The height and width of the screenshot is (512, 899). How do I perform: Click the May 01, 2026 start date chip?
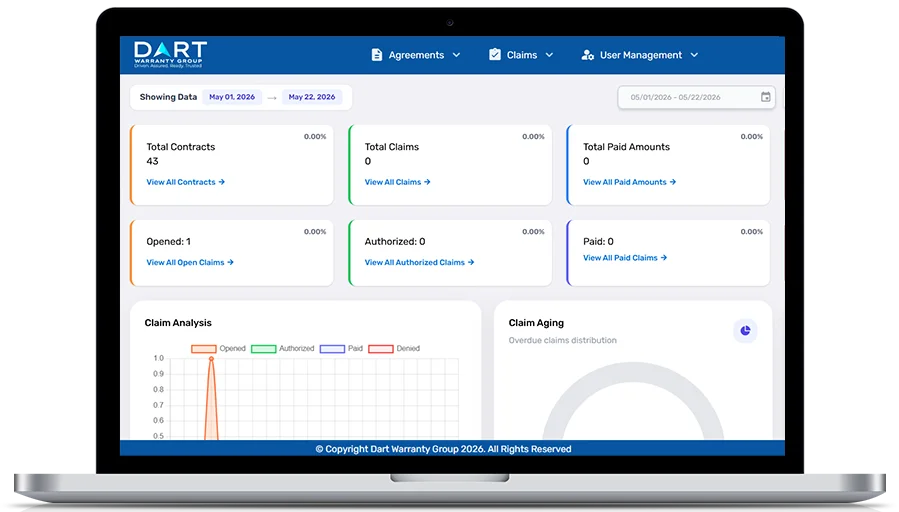[232, 97]
